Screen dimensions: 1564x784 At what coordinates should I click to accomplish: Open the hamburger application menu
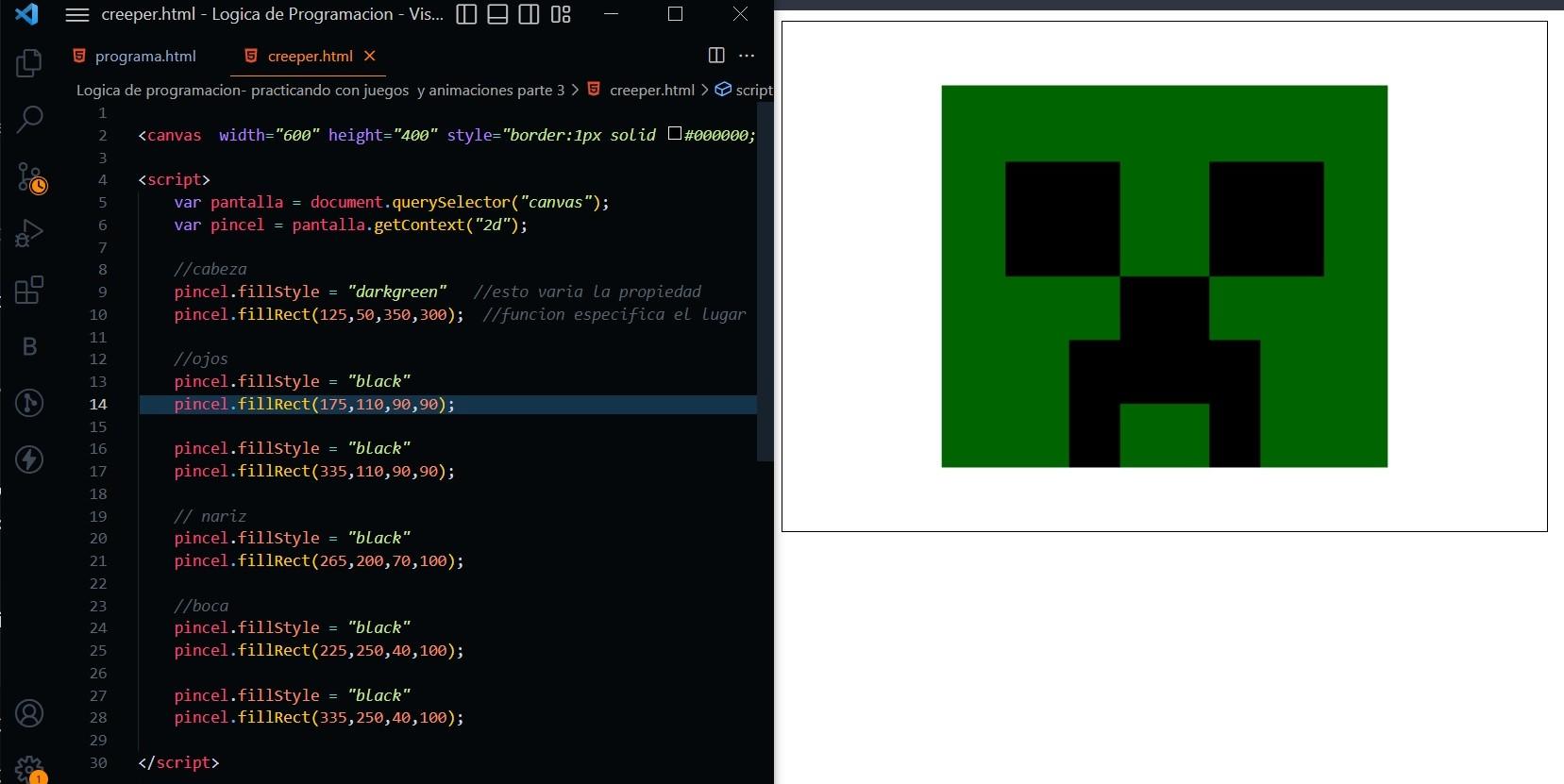click(76, 14)
